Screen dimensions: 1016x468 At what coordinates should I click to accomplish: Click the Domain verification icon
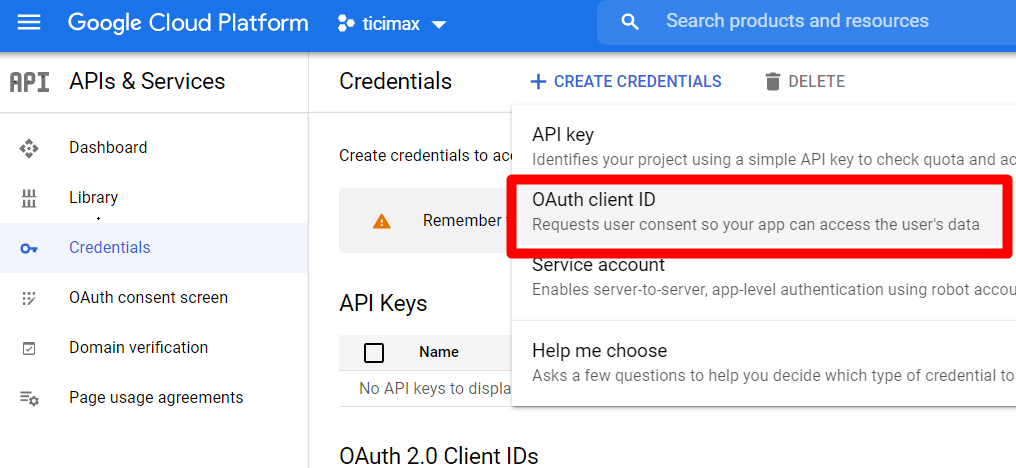coord(29,348)
